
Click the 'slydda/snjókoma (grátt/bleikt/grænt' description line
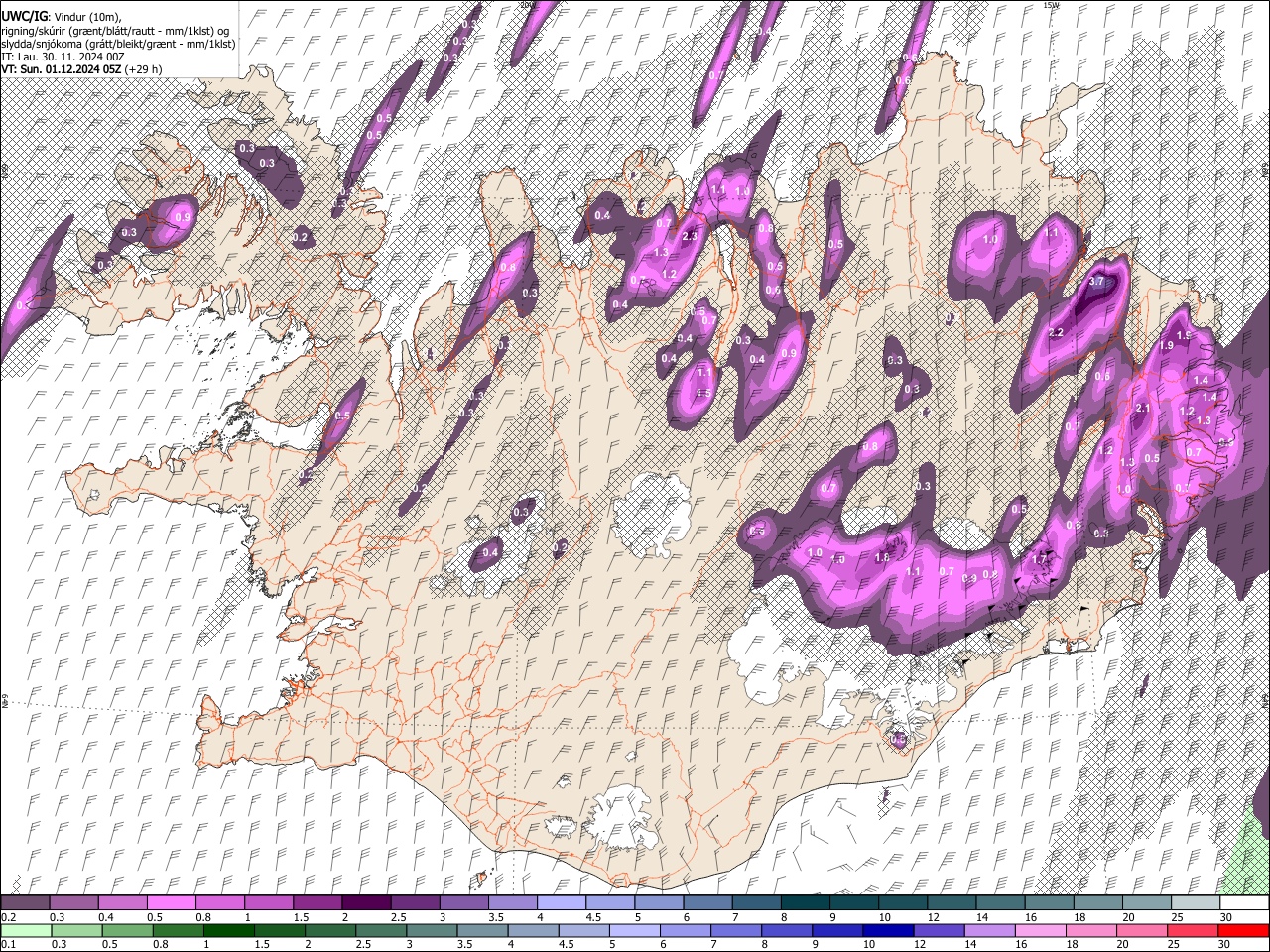point(118,44)
